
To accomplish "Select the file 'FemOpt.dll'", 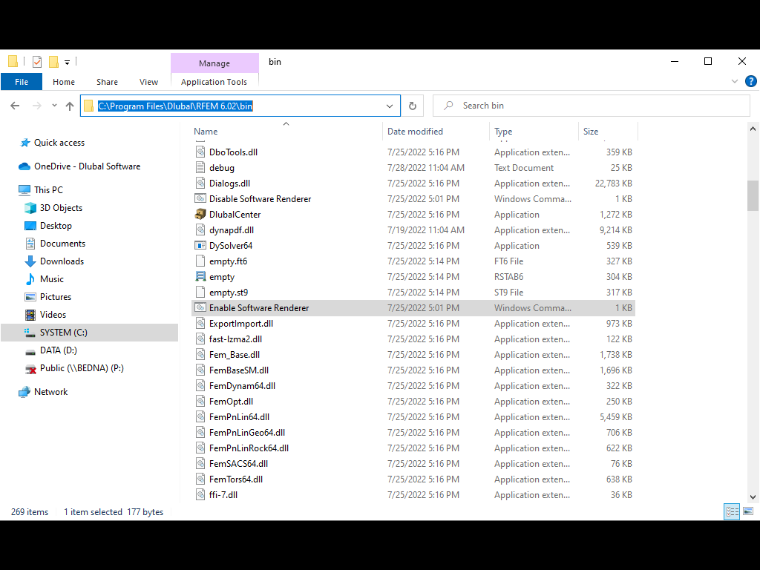I will [413, 401].
